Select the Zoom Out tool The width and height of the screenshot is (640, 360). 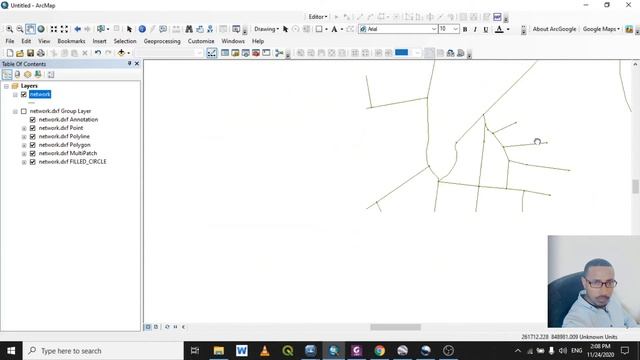click(20, 29)
